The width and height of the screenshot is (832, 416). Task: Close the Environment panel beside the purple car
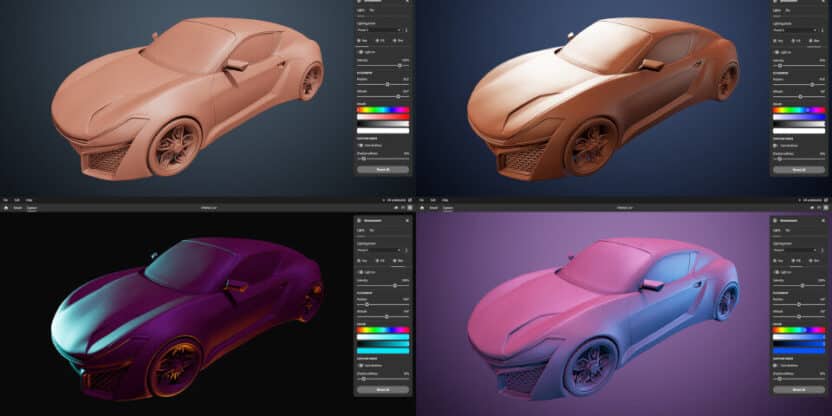[x=407, y=220]
